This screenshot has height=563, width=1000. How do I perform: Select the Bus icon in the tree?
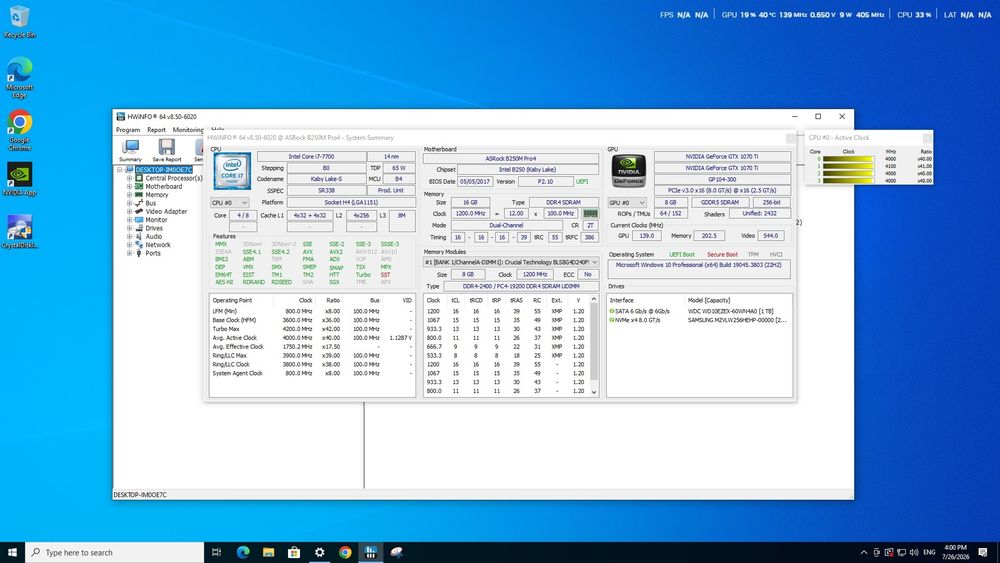tap(138, 203)
